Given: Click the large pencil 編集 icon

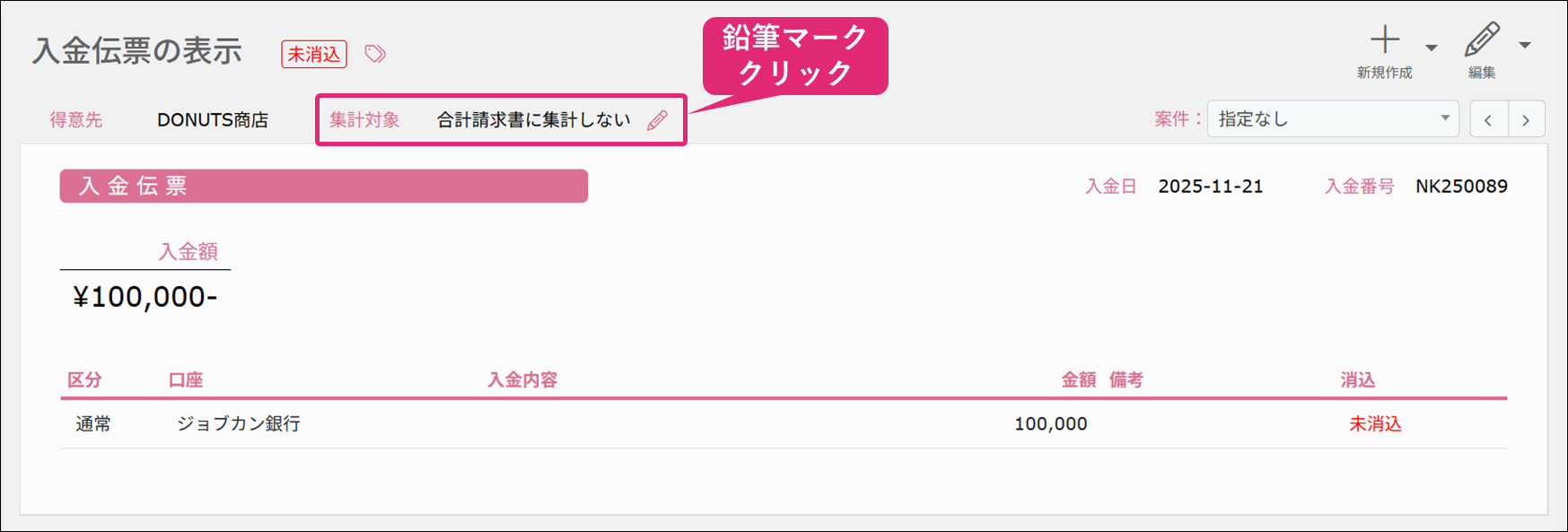Looking at the screenshot, I should tap(1481, 40).
